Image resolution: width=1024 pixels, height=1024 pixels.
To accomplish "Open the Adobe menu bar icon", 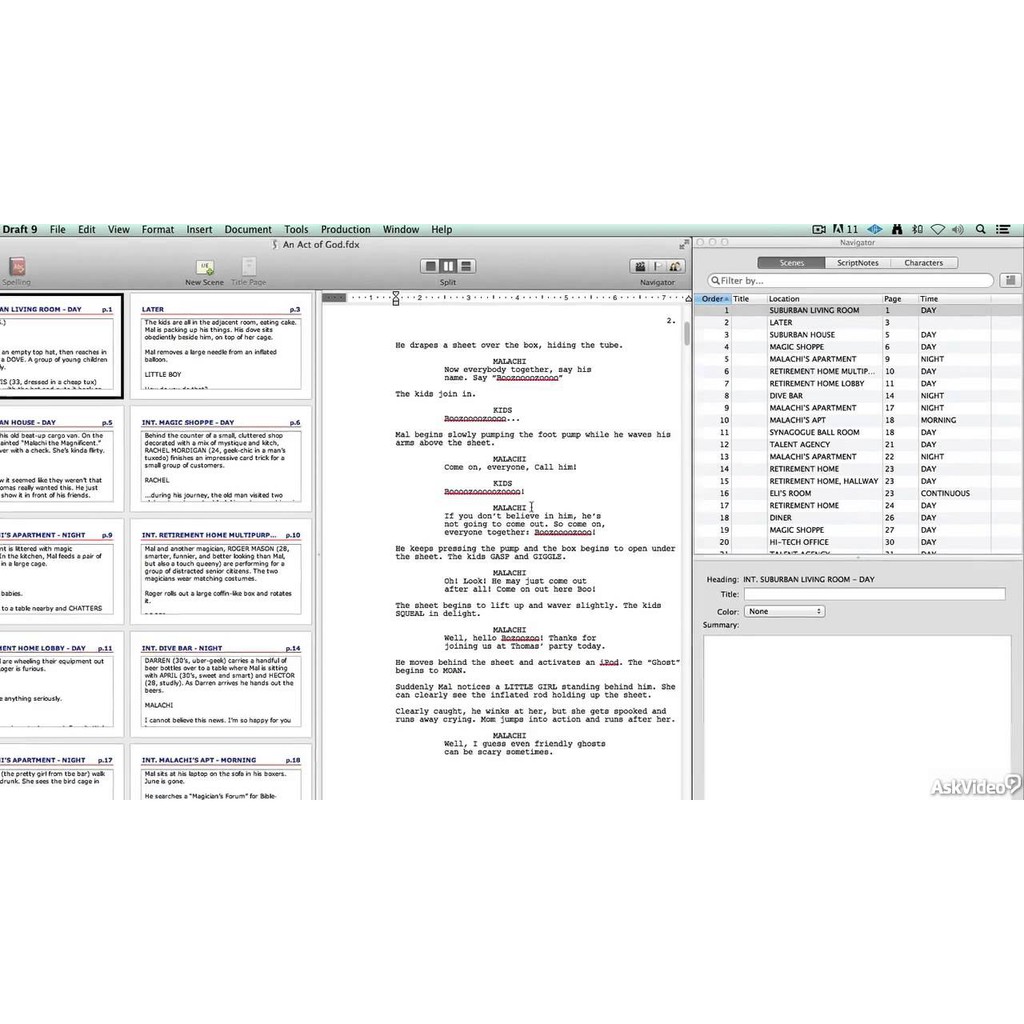I will (839, 229).
